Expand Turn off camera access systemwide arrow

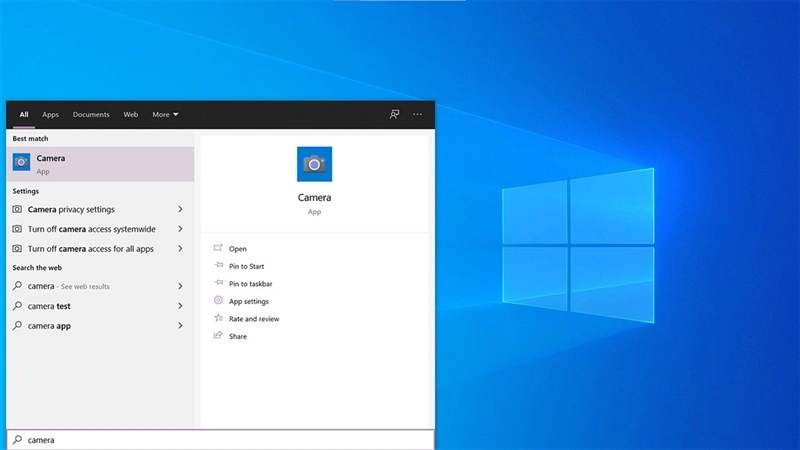pyautogui.click(x=180, y=229)
